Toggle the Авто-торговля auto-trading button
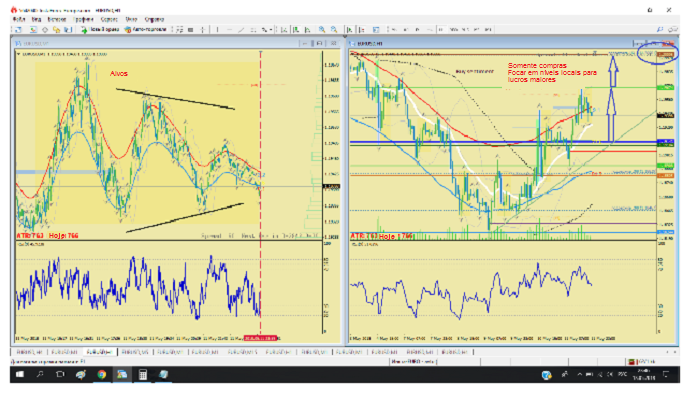The width and height of the screenshot is (697, 400). (x=147, y=30)
